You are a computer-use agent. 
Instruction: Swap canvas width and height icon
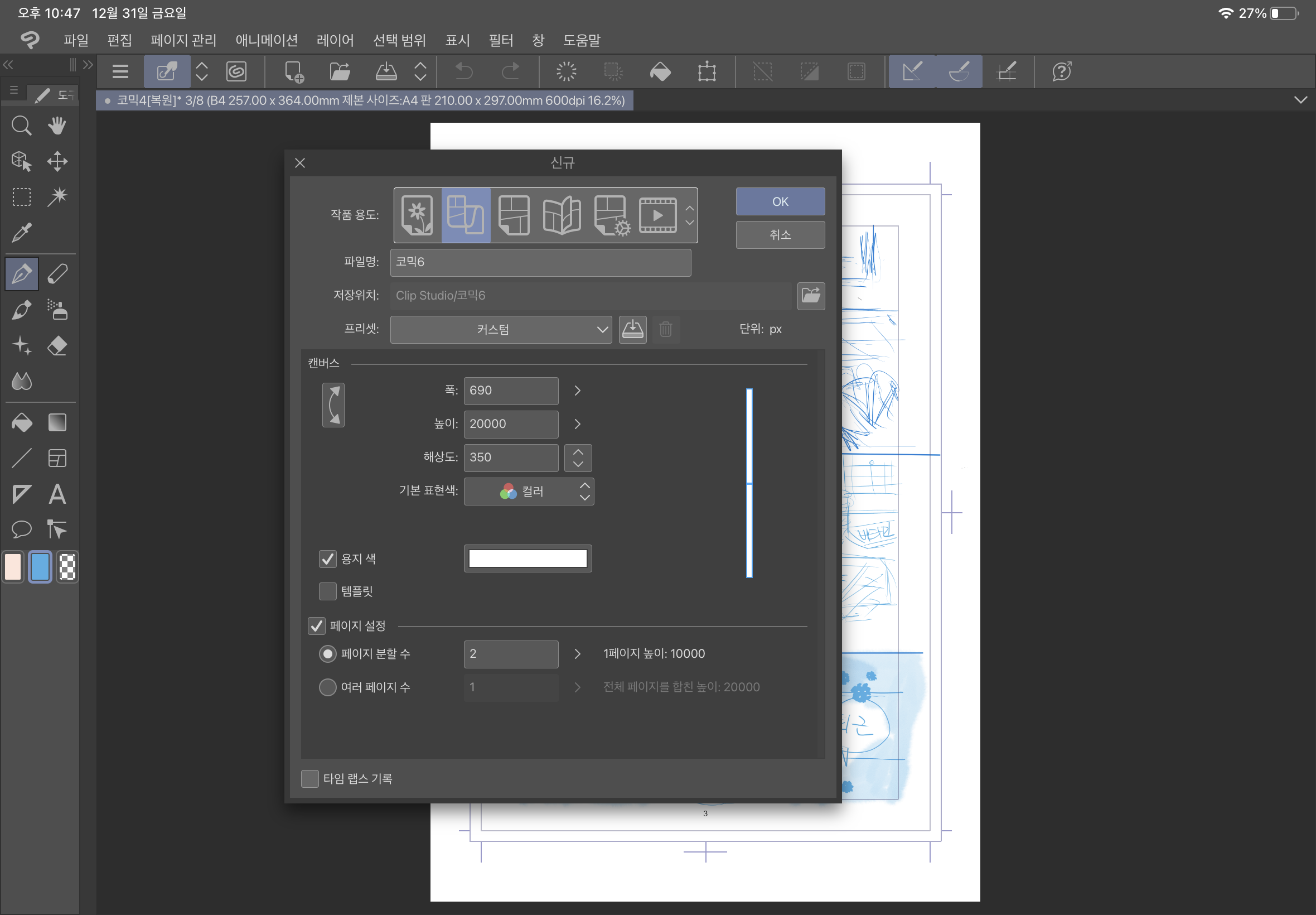(x=333, y=405)
